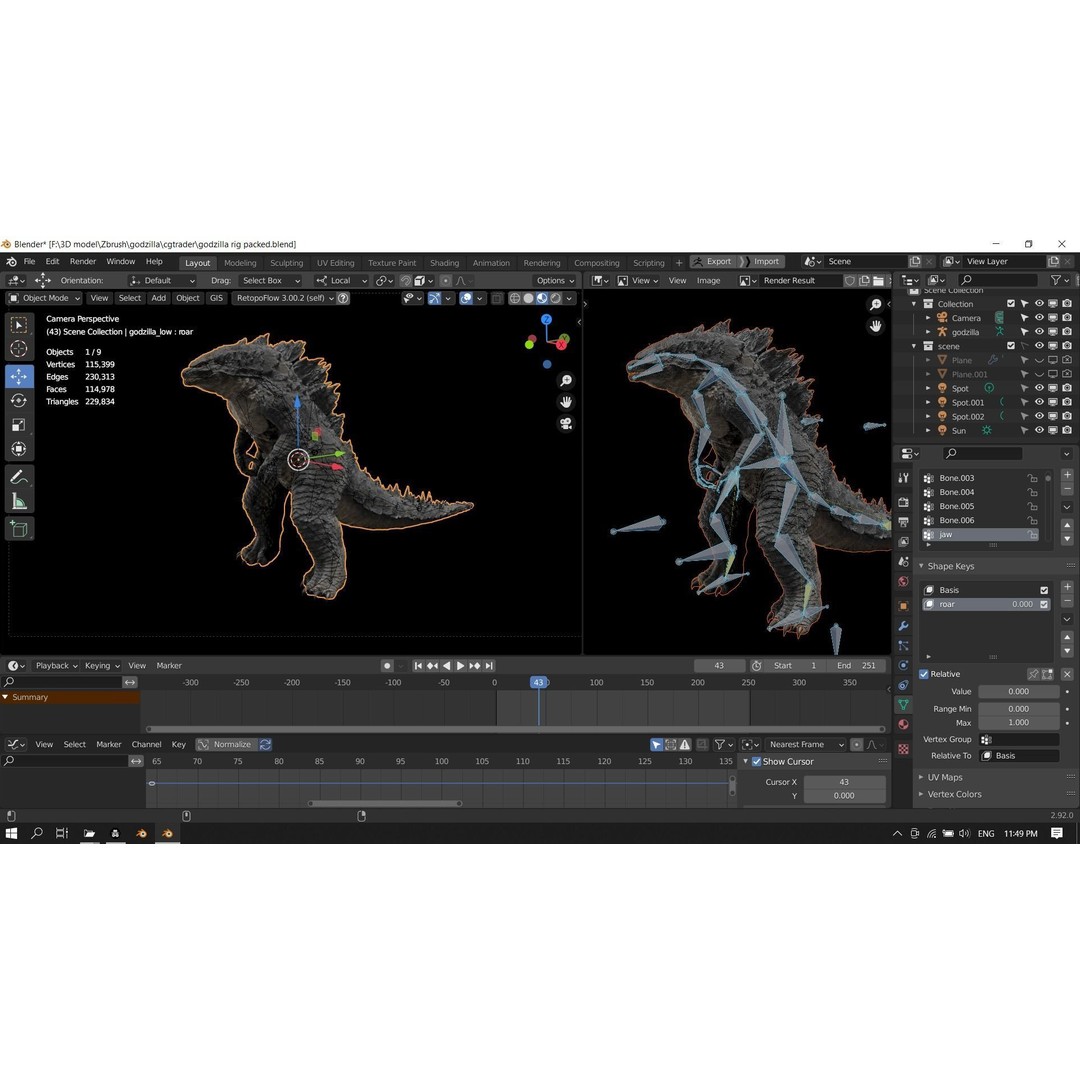The width and height of the screenshot is (1080, 1080).
Task: Expand the Vertex Colors panel
Action: (x=954, y=794)
